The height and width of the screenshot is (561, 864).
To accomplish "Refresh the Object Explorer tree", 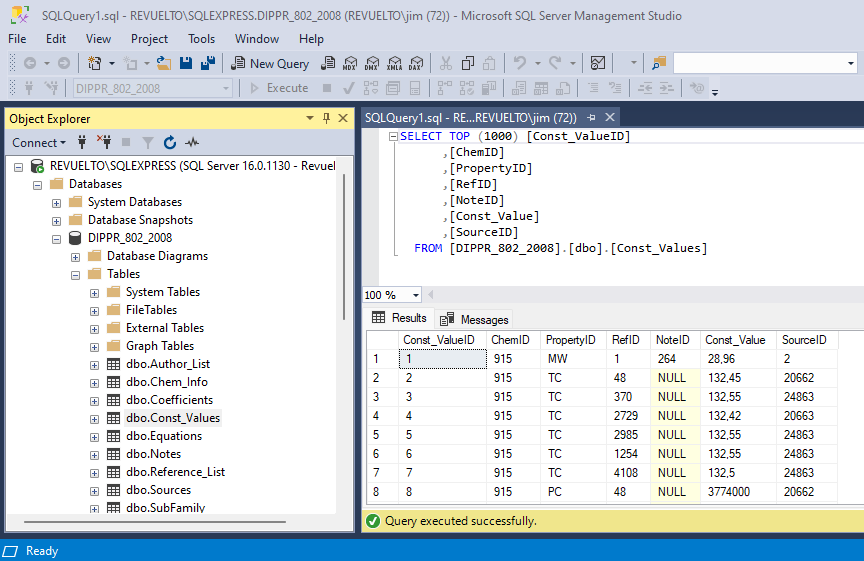I will (170, 143).
